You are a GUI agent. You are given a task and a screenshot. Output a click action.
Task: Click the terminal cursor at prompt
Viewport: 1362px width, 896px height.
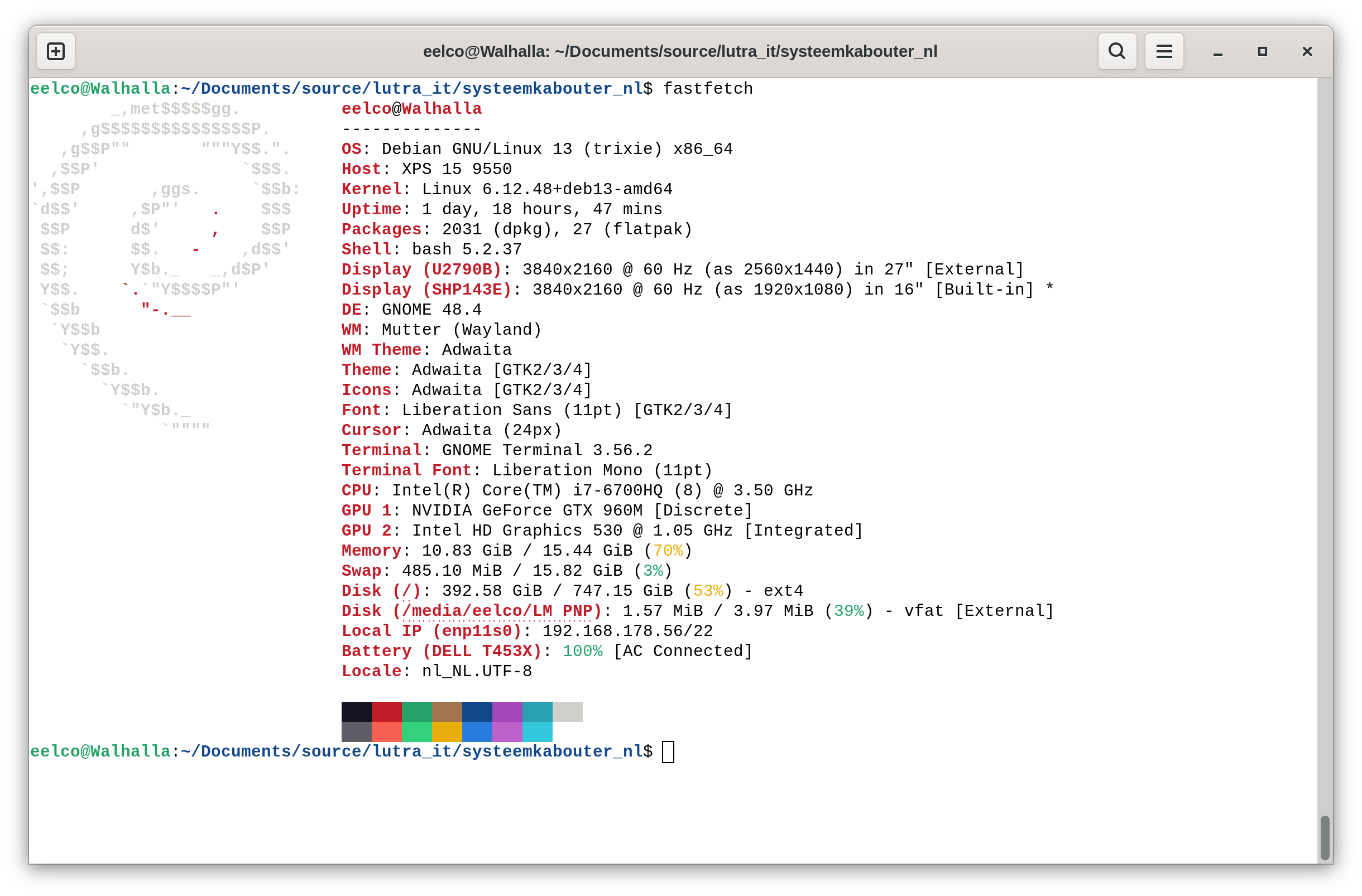click(668, 752)
